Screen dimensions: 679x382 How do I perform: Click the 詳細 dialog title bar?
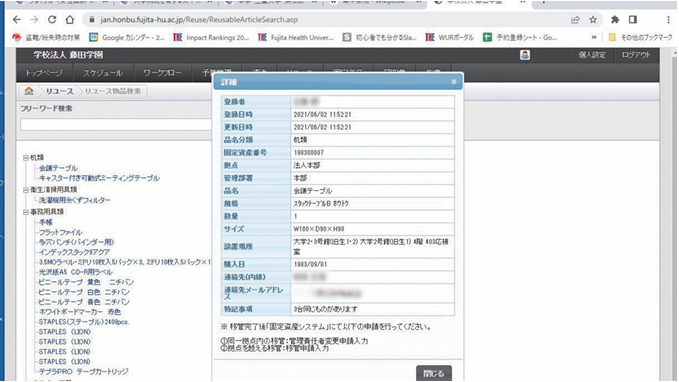(338, 82)
